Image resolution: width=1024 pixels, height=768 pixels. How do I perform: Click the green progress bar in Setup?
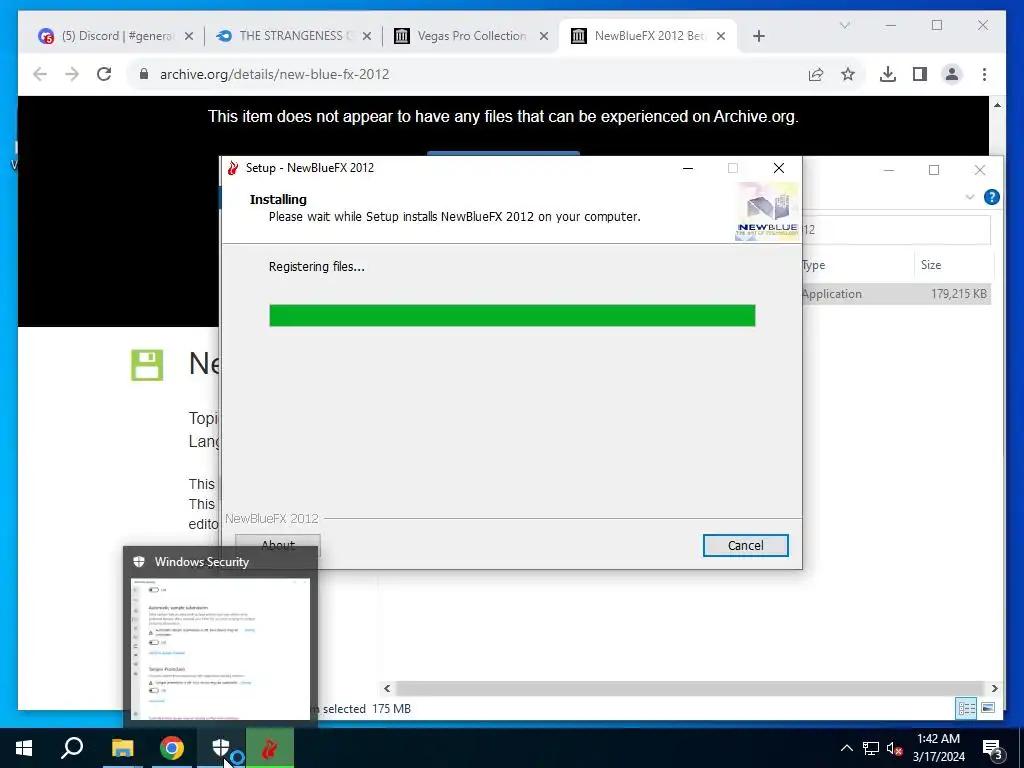pos(512,315)
